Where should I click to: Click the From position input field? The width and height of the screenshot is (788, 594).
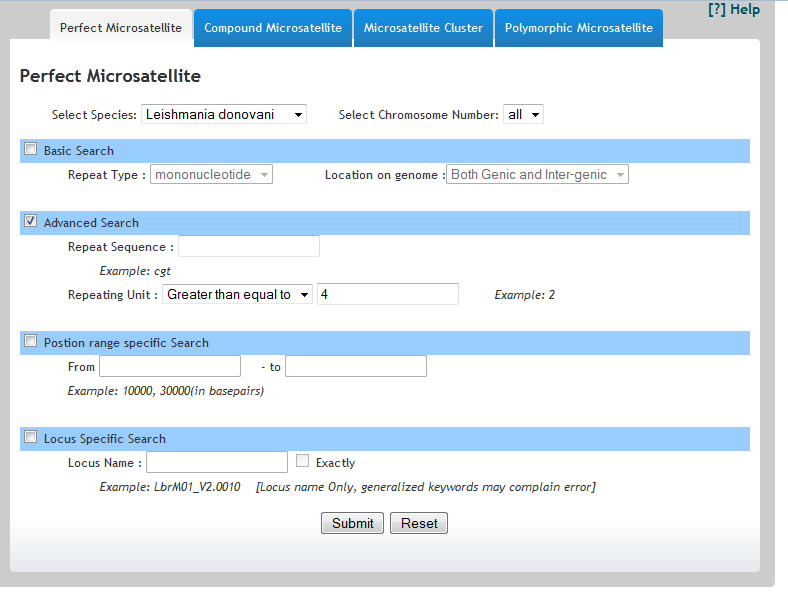tap(170, 366)
